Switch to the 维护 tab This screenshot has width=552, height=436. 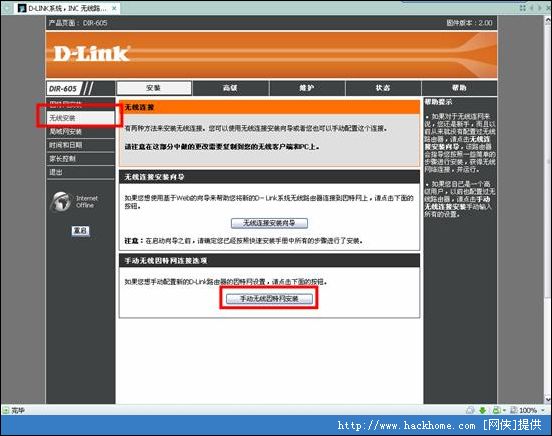pyautogui.click(x=307, y=88)
